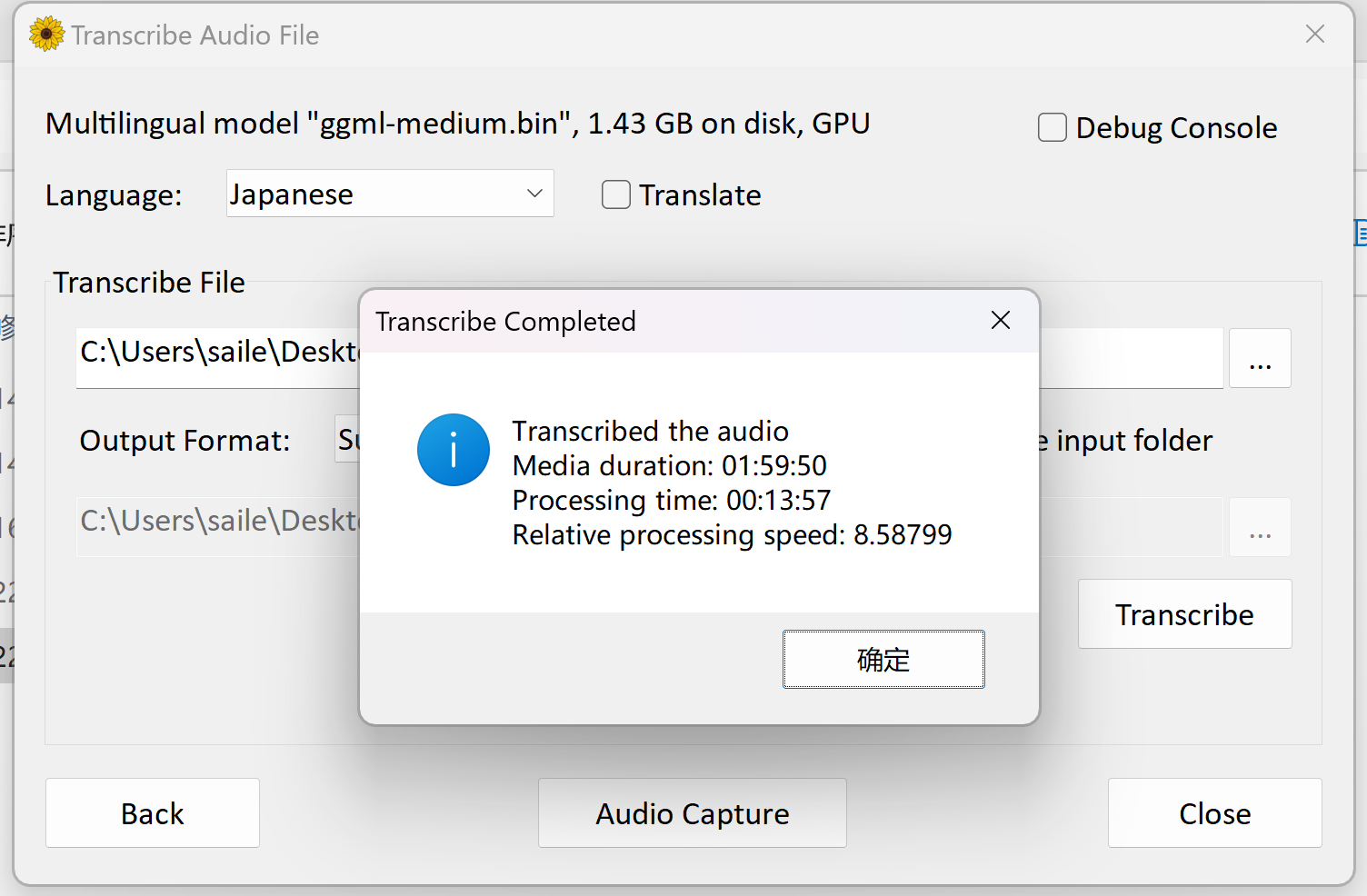
Task: Close the Transcribe Completed dialog with X
Action: tap(1001, 320)
